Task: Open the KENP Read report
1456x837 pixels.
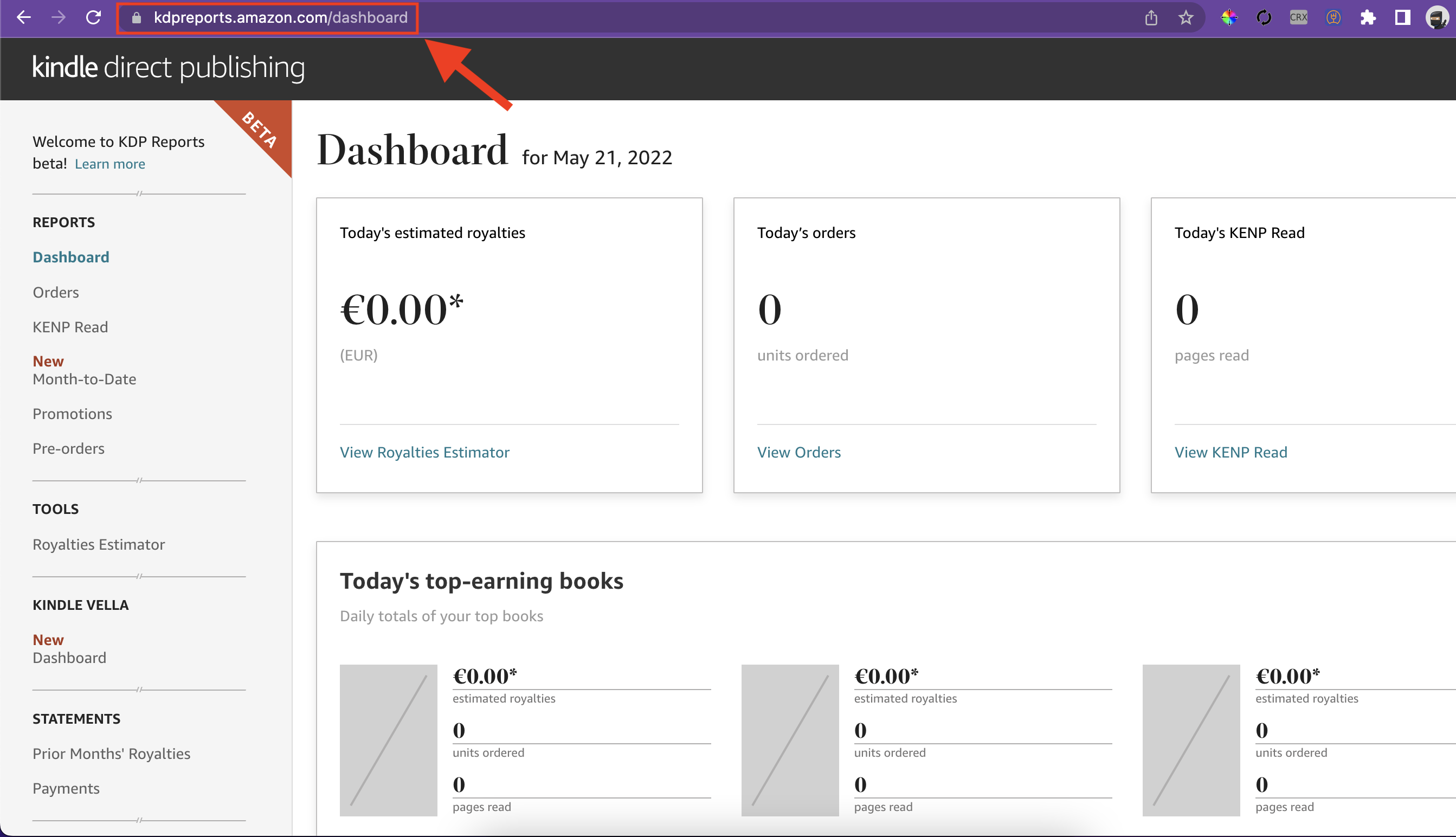Action: pos(70,326)
